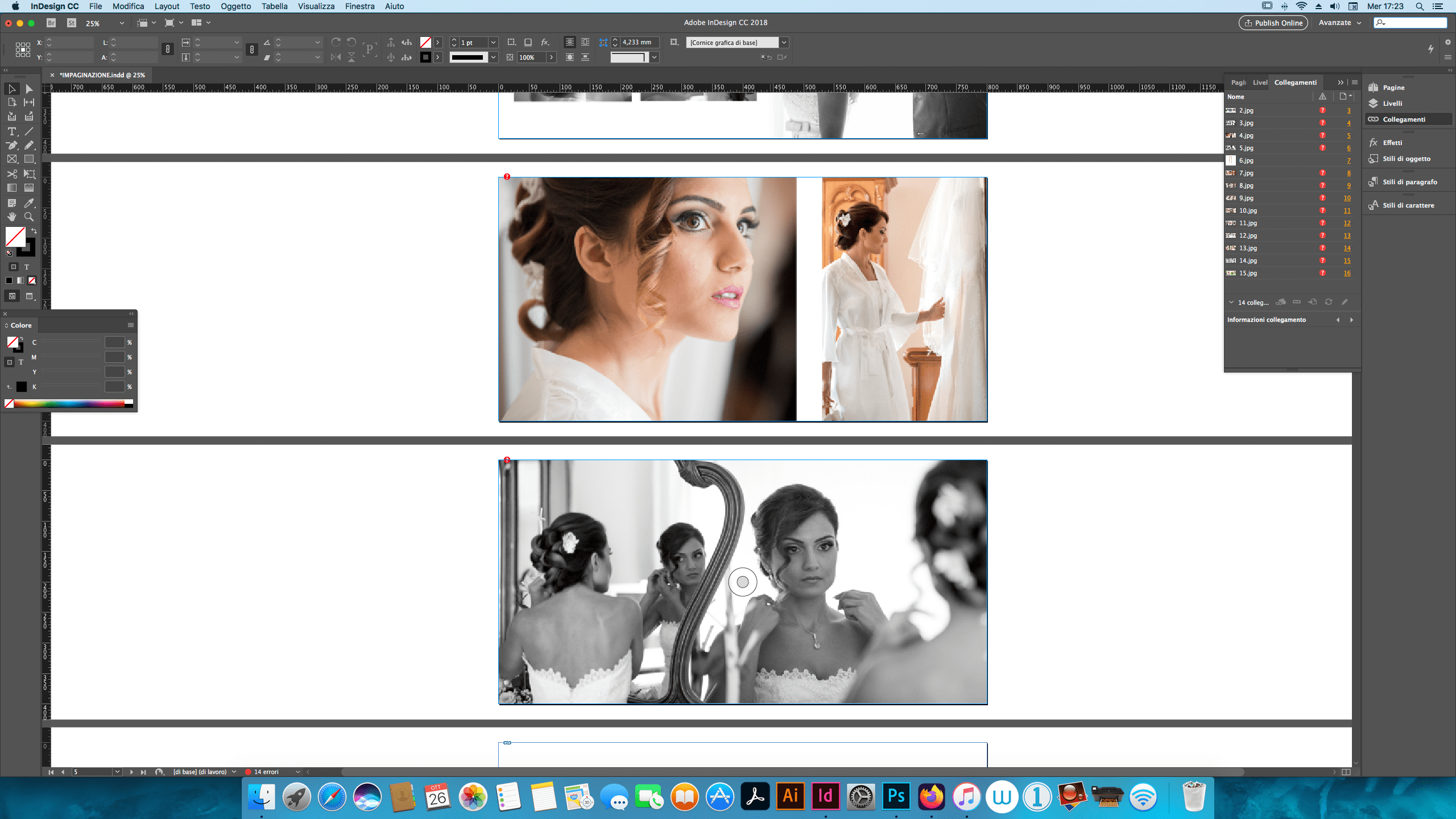Open the Modifica menu bar item
The height and width of the screenshot is (819, 1456).
(127, 6)
